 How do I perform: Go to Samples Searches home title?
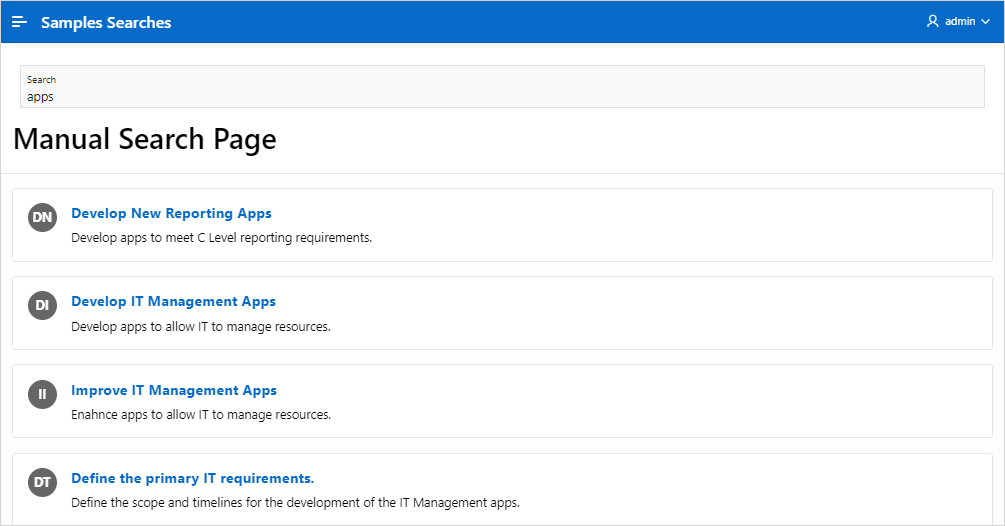coord(106,22)
